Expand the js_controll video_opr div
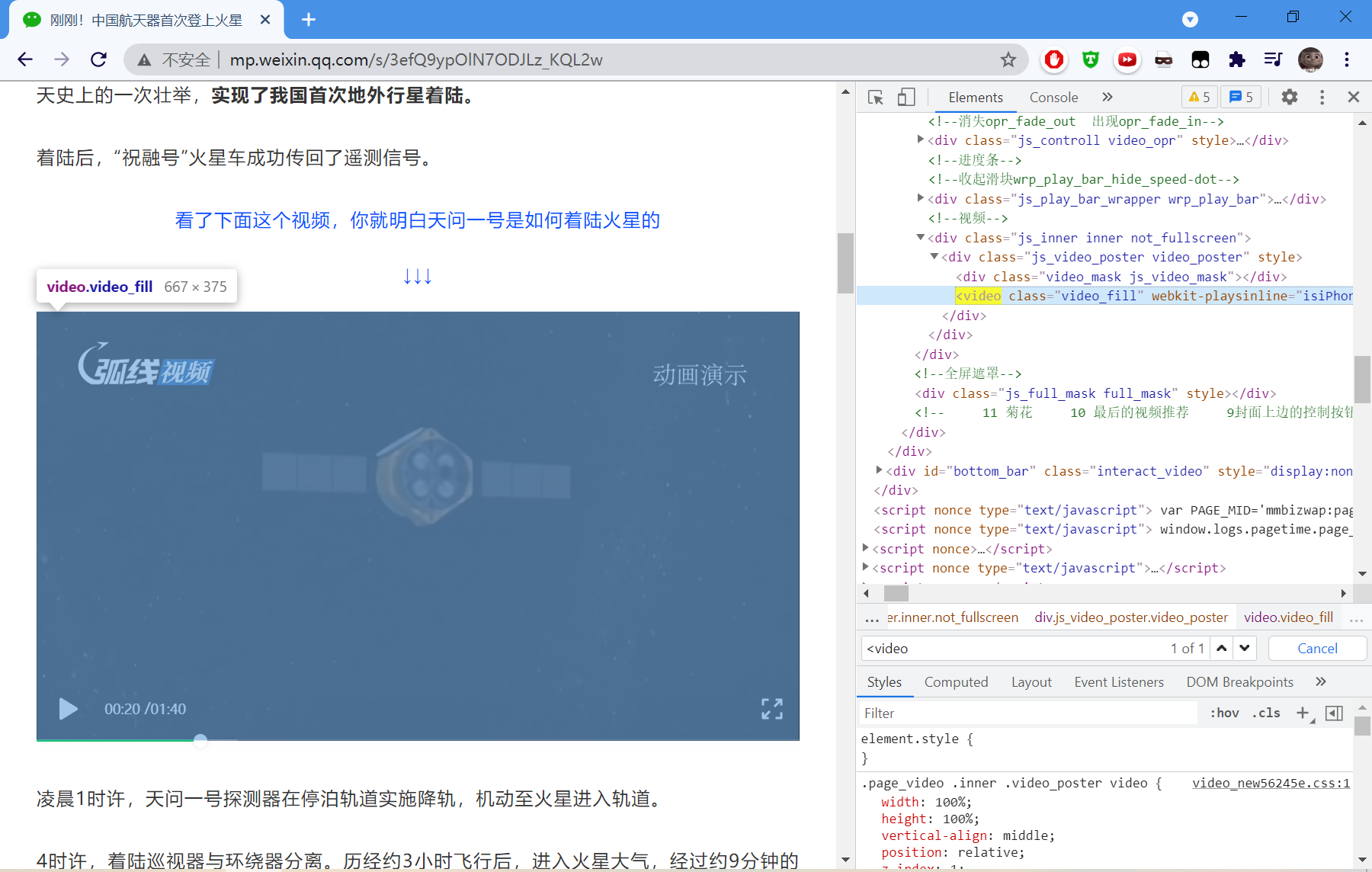This screenshot has height=872, width=1372. (921, 139)
